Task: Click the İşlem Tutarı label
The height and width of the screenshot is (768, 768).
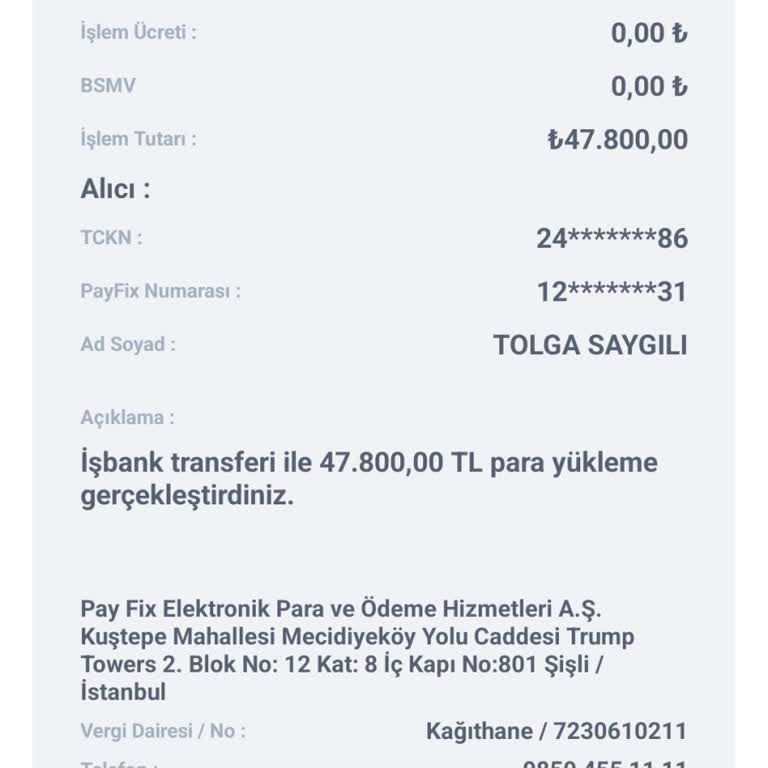Action: pyautogui.click(x=138, y=139)
